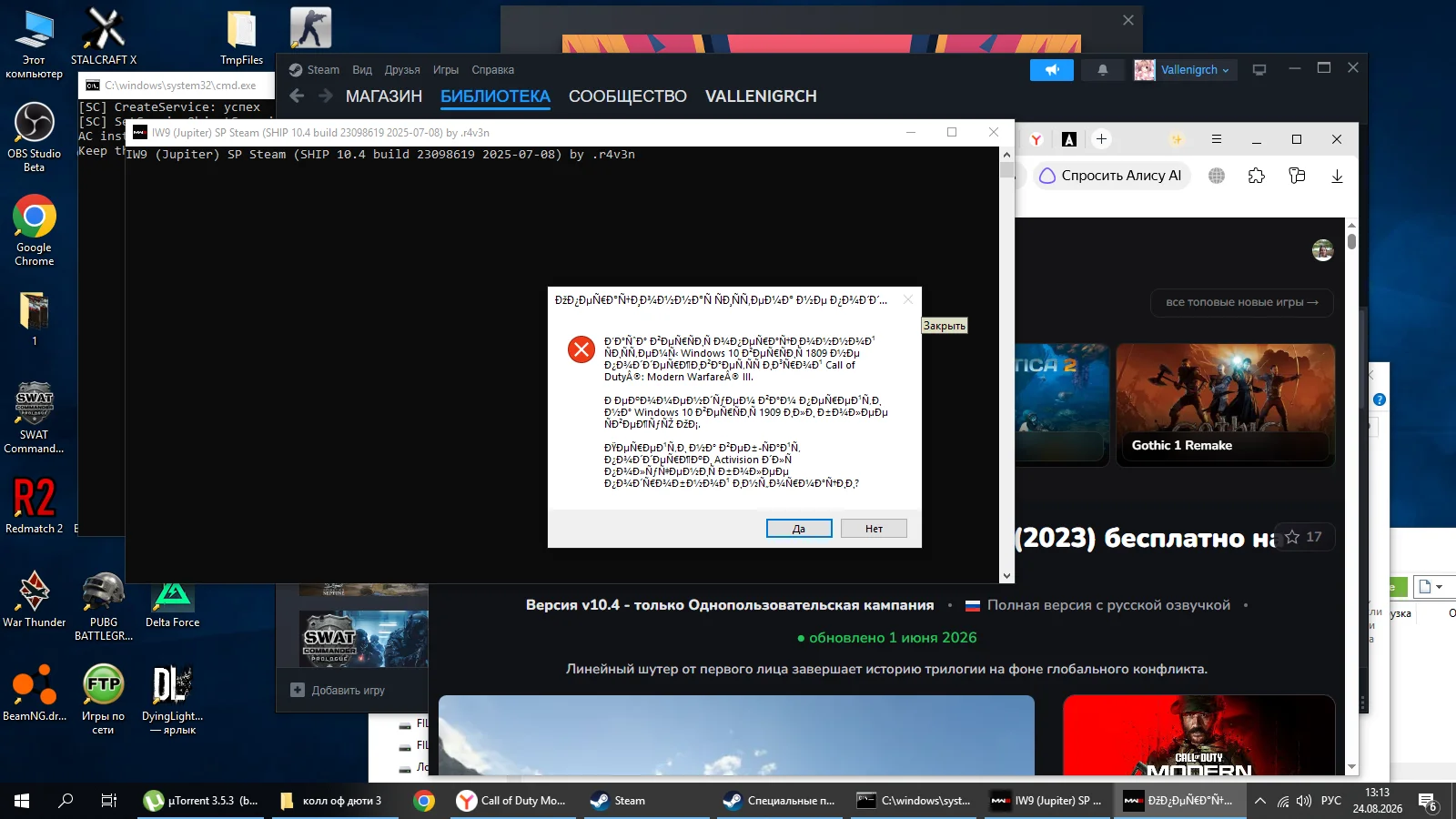The height and width of the screenshot is (819, 1456).
Task: Open the TmpFiles folder on desktop
Action: click(x=241, y=36)
